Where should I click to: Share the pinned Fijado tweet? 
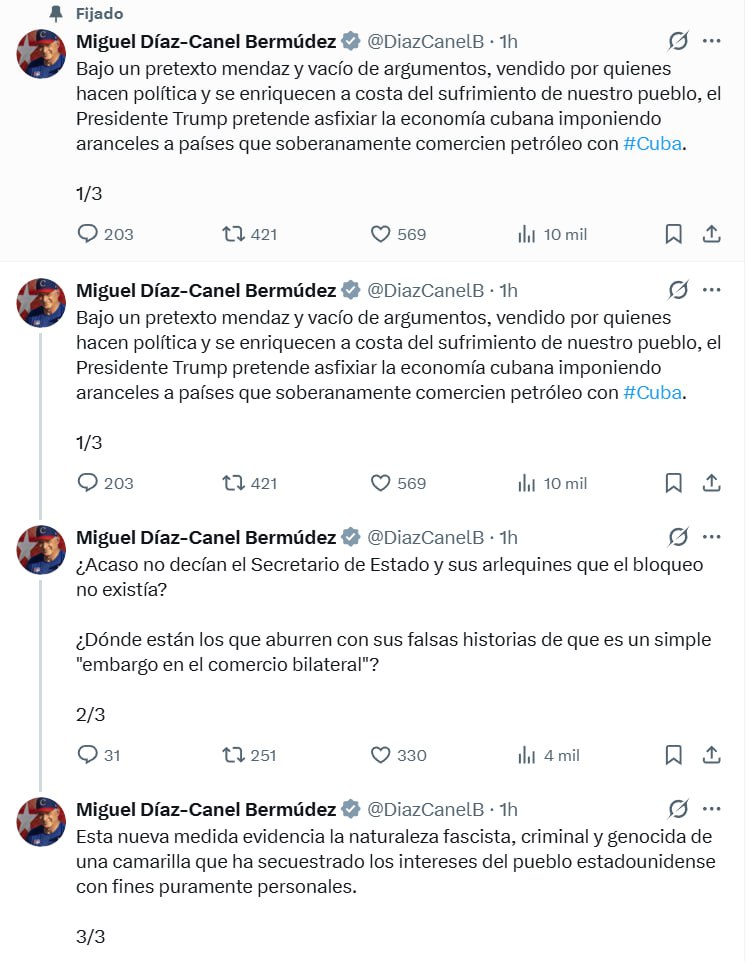click(712, 234)
